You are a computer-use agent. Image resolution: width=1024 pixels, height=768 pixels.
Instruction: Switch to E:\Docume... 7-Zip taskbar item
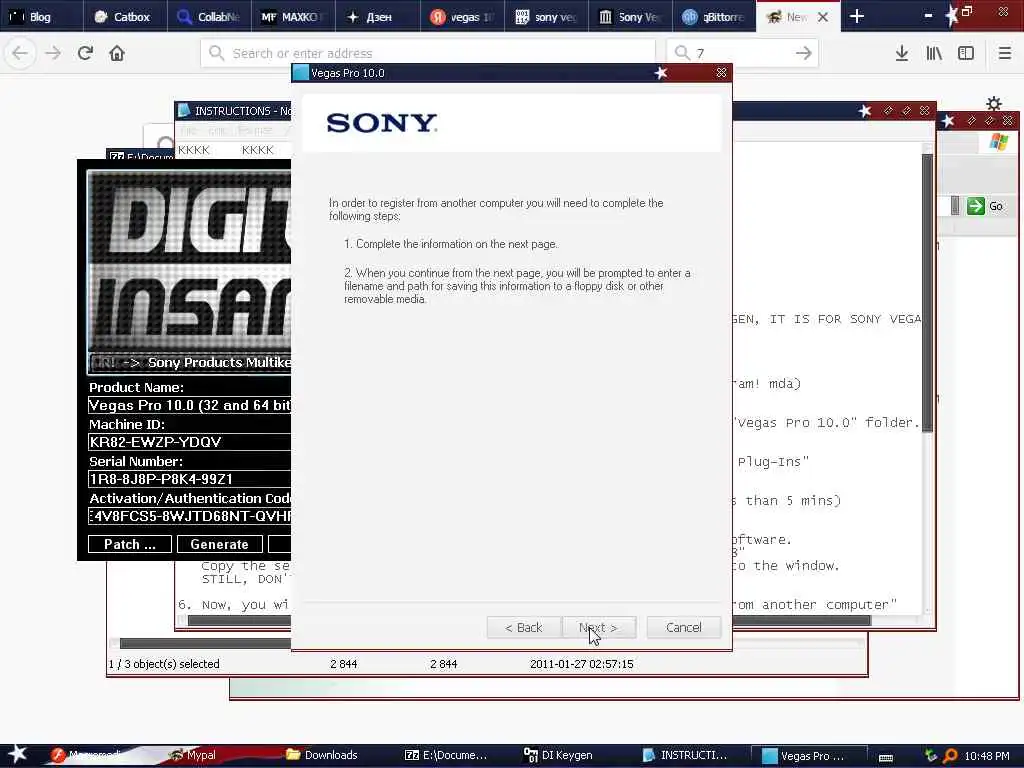point(446,755)
